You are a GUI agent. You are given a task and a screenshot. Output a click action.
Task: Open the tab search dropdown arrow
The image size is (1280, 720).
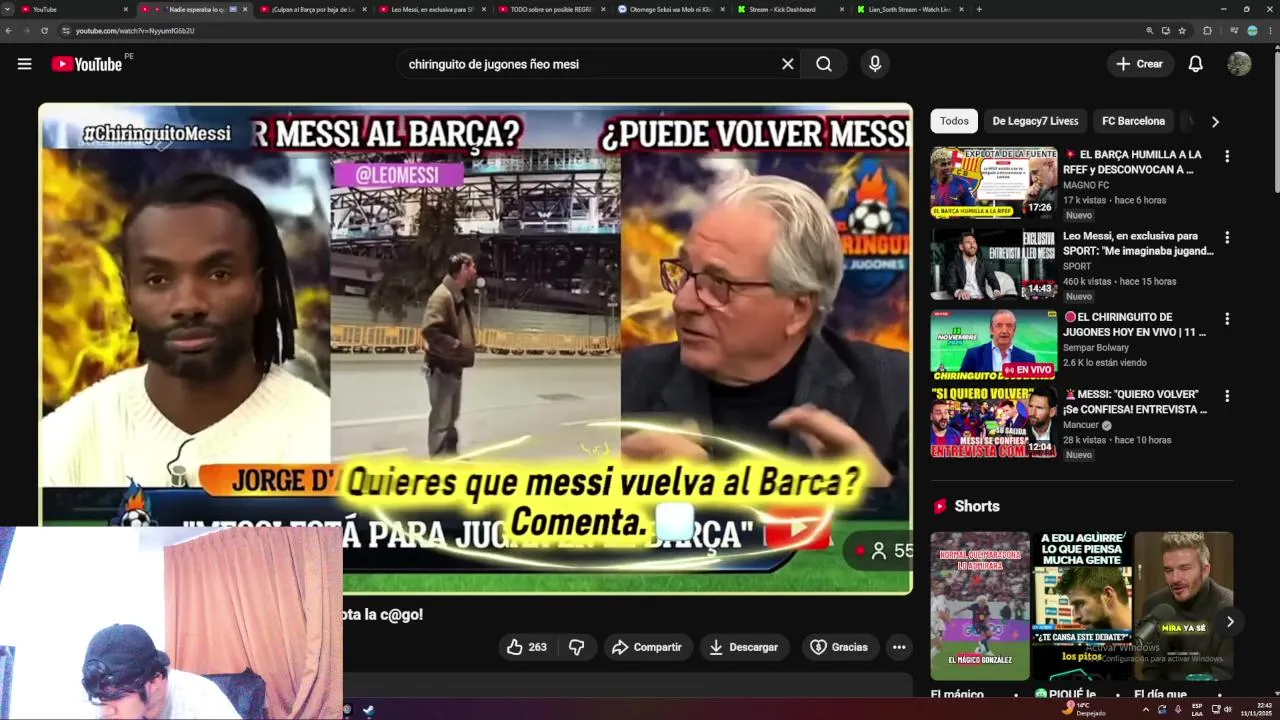click(8, 9)
